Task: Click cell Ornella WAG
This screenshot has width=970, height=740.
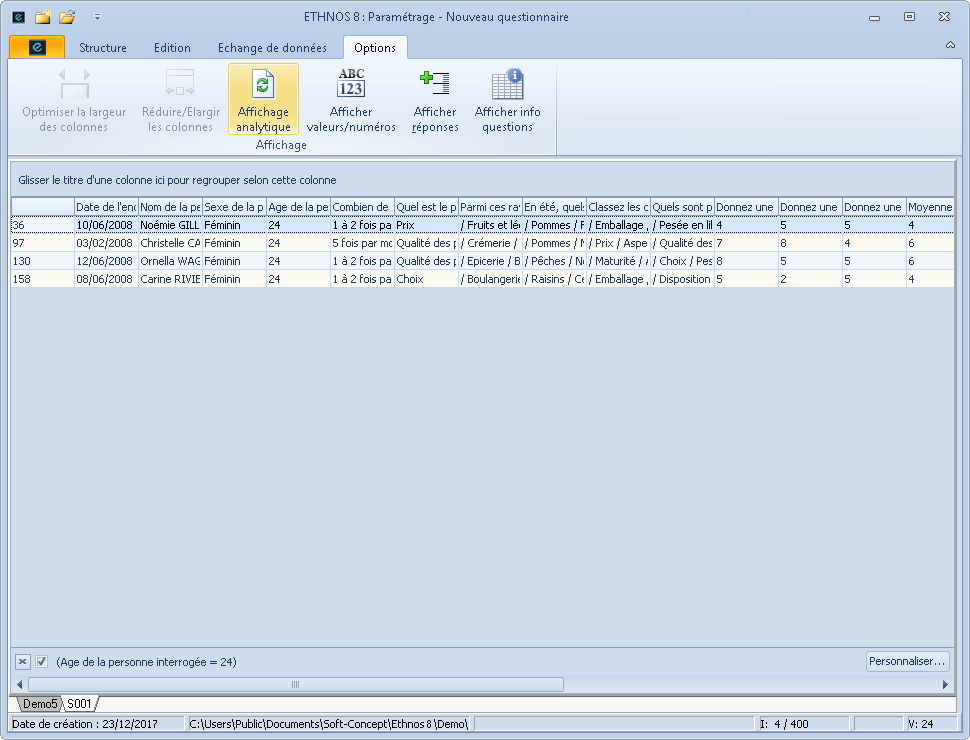Action: tap(170, 261)
